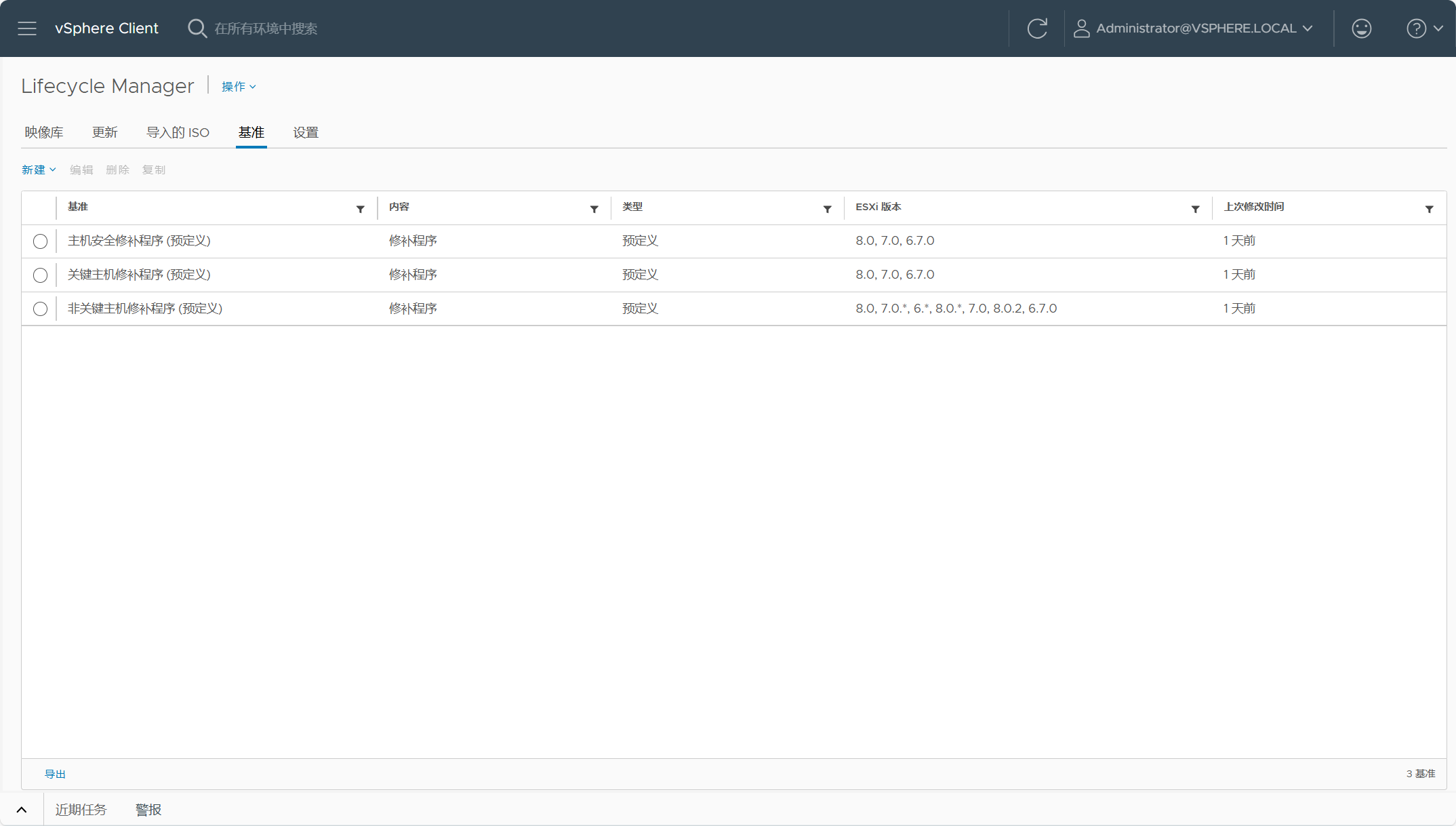Click the 导出 export link
The height and width of the screenshot is (826, 1456).
click(x=55, y=774)
